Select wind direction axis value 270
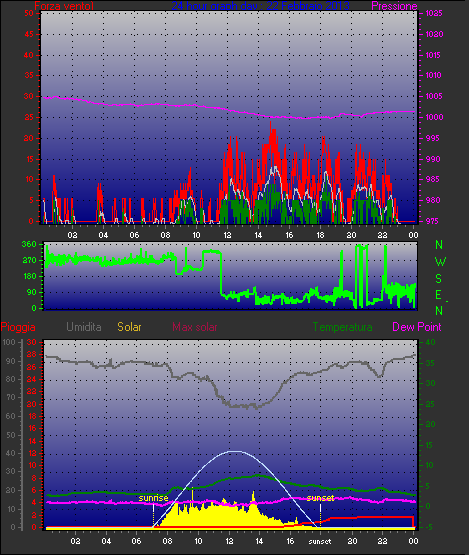This screenshot has width=469, height=555. (29, 261)
